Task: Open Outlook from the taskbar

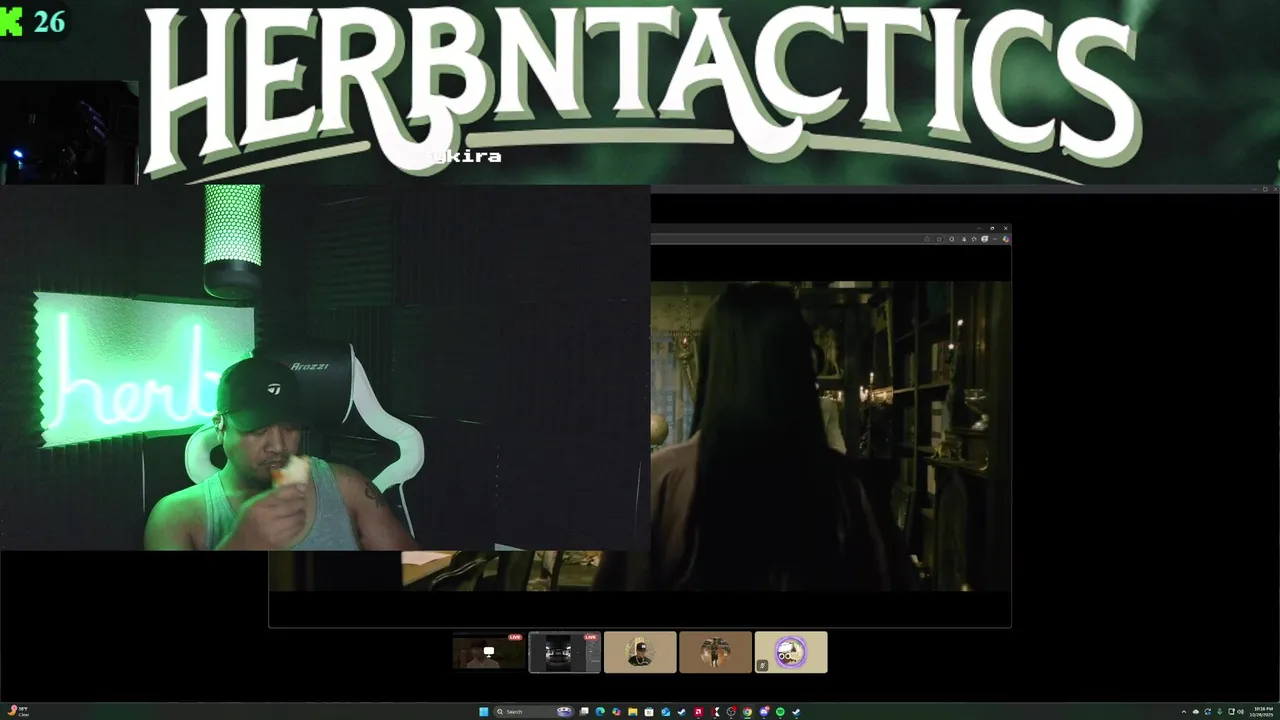Action: pyautogui.click(x=666, y=712)
